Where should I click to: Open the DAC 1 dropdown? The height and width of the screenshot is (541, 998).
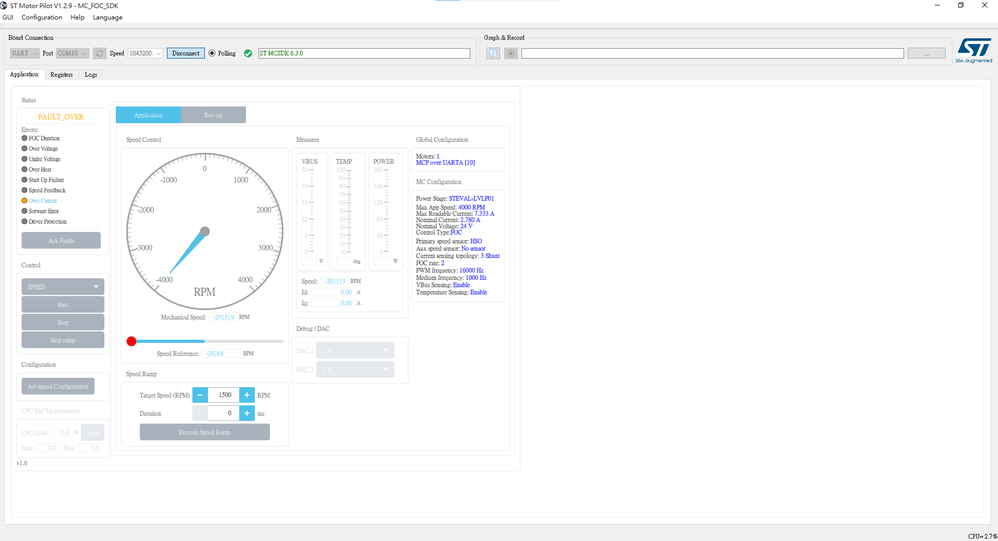coord(355,351)
